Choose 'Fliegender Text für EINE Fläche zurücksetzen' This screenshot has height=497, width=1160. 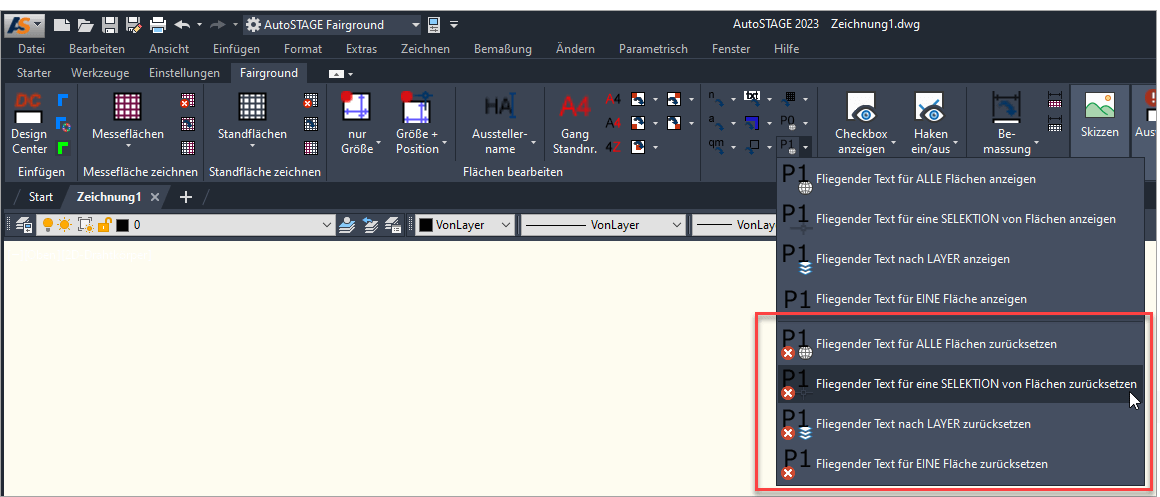(960, 464)
